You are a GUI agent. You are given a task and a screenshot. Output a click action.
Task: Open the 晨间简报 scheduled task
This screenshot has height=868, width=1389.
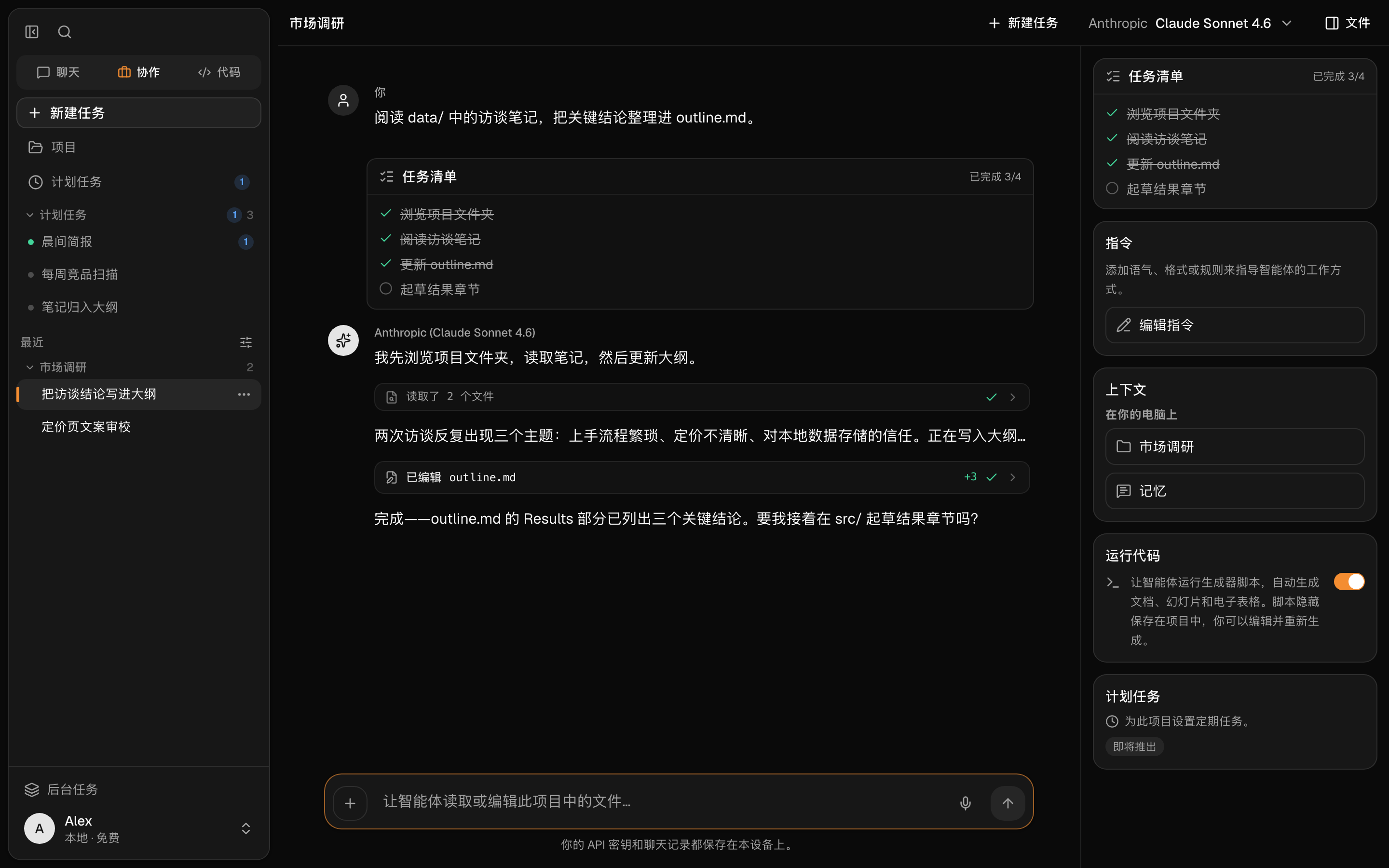pos(139,242)
